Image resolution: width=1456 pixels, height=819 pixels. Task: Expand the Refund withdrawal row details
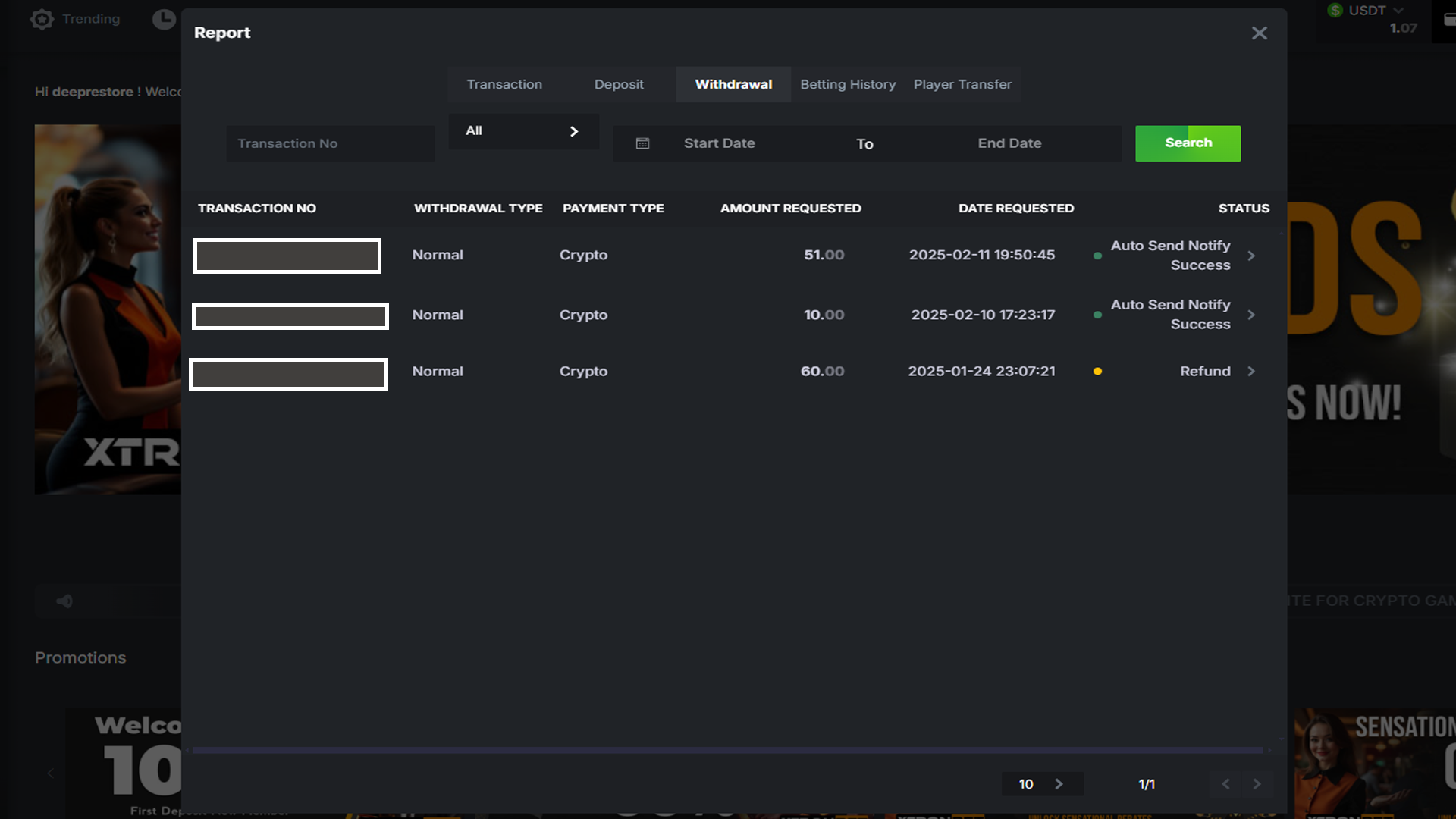tap(1251, 372)
